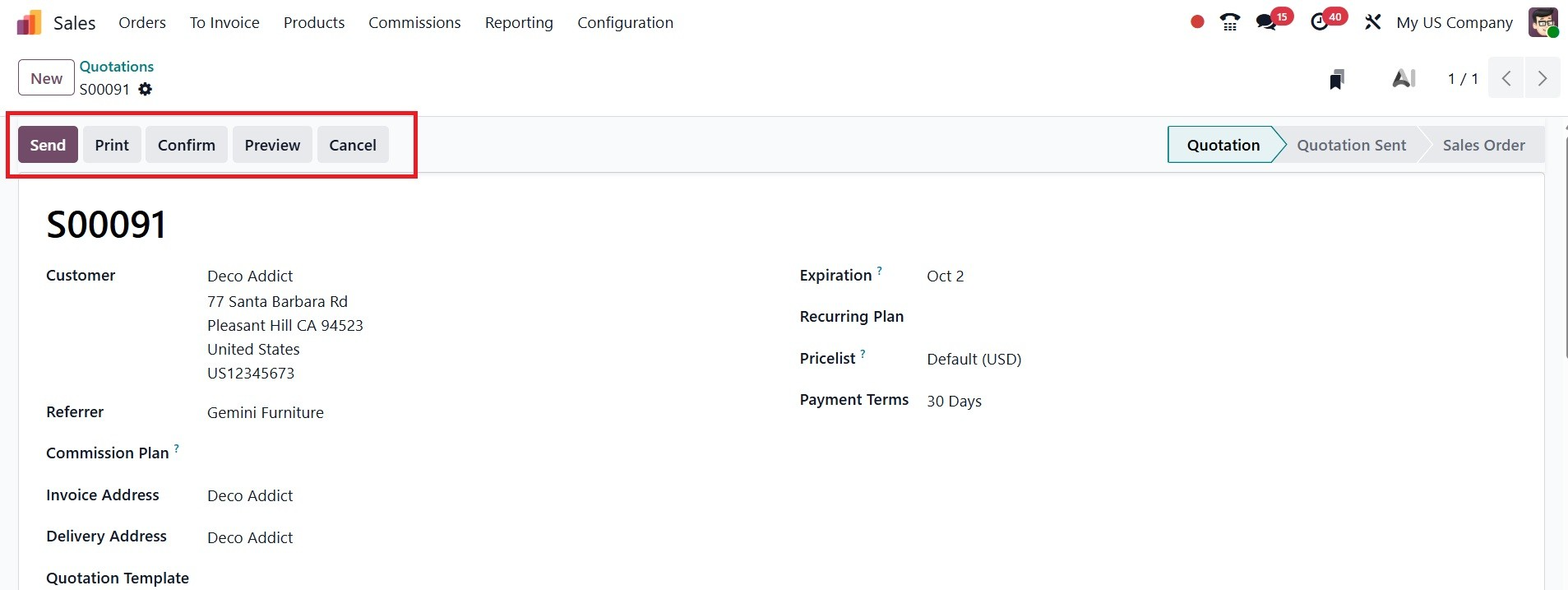This screenshot has width=1568, height=590.
Task: Open the Sales app home icon
Action: [29, 23]
